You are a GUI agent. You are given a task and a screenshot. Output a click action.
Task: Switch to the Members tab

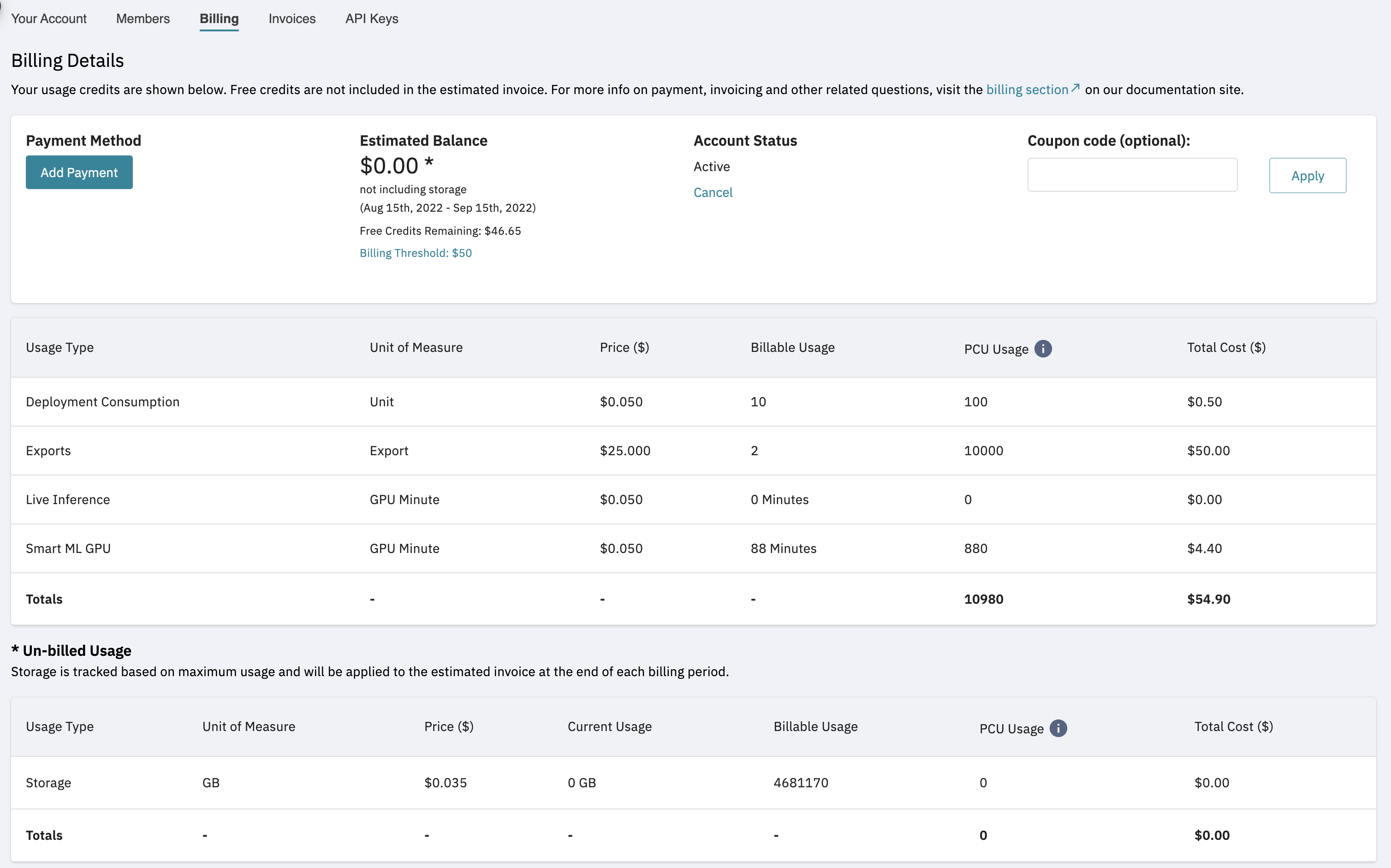[143, 18]
